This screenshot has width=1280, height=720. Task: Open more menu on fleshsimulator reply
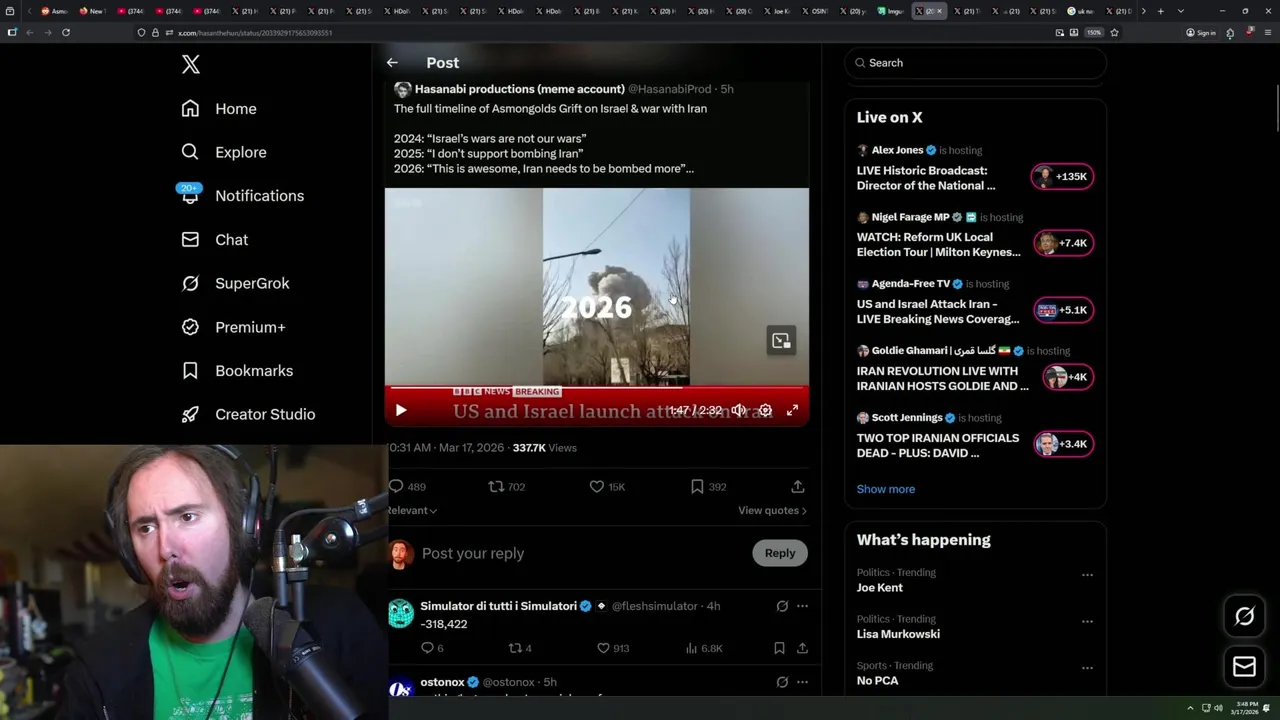802,606
